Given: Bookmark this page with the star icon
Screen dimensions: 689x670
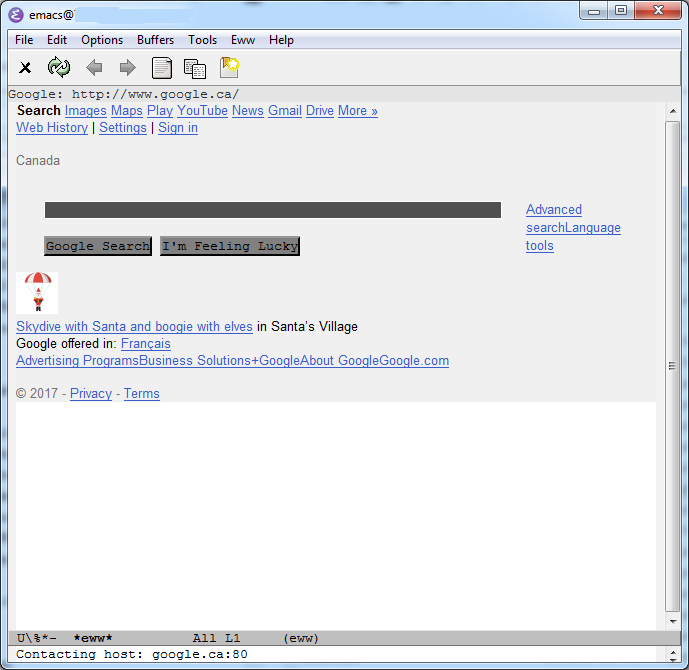Looking at the screenshot, I should coord(229,68).
